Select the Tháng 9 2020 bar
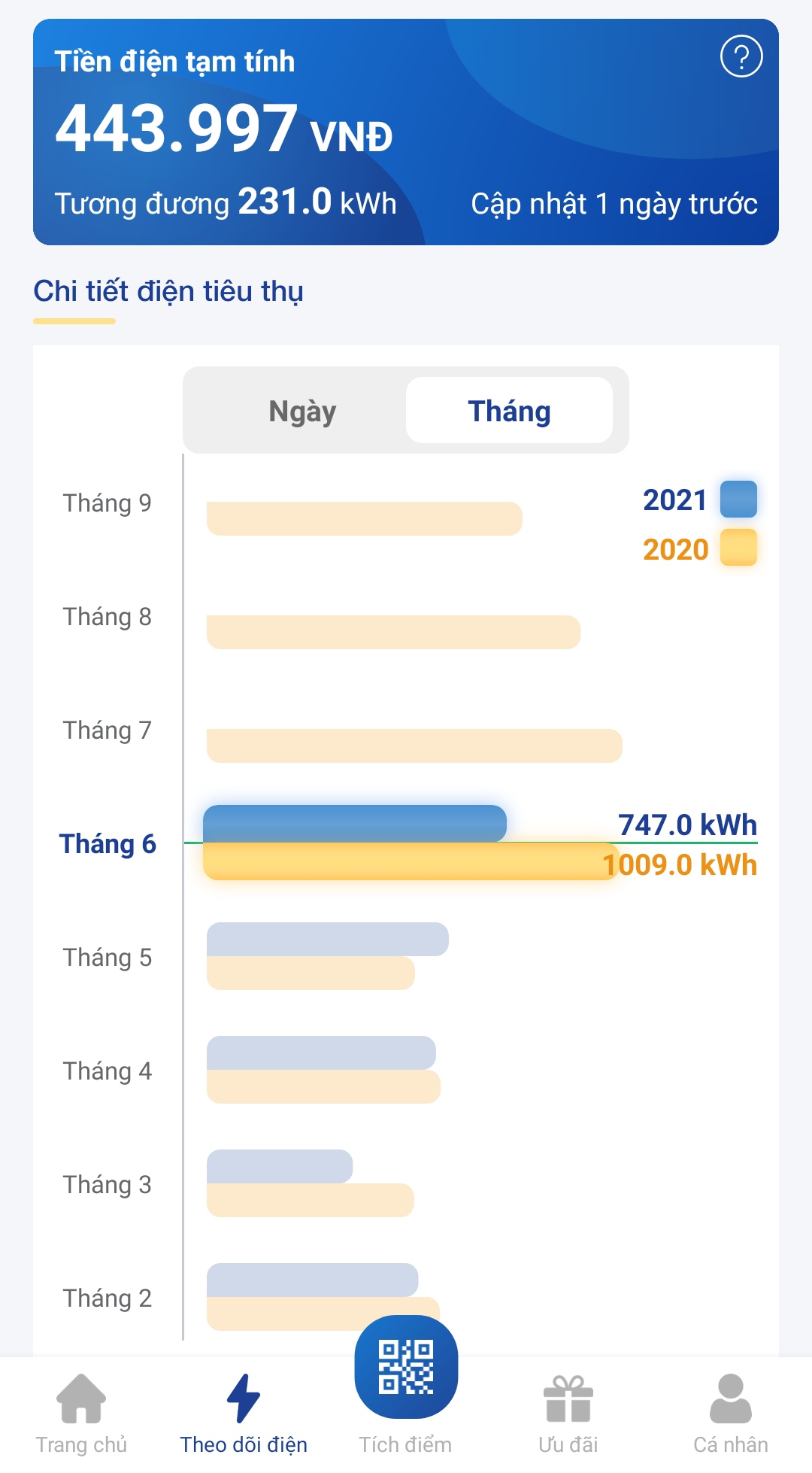The width and height of the screenshot is (812, 1473). tap(365, 518)
